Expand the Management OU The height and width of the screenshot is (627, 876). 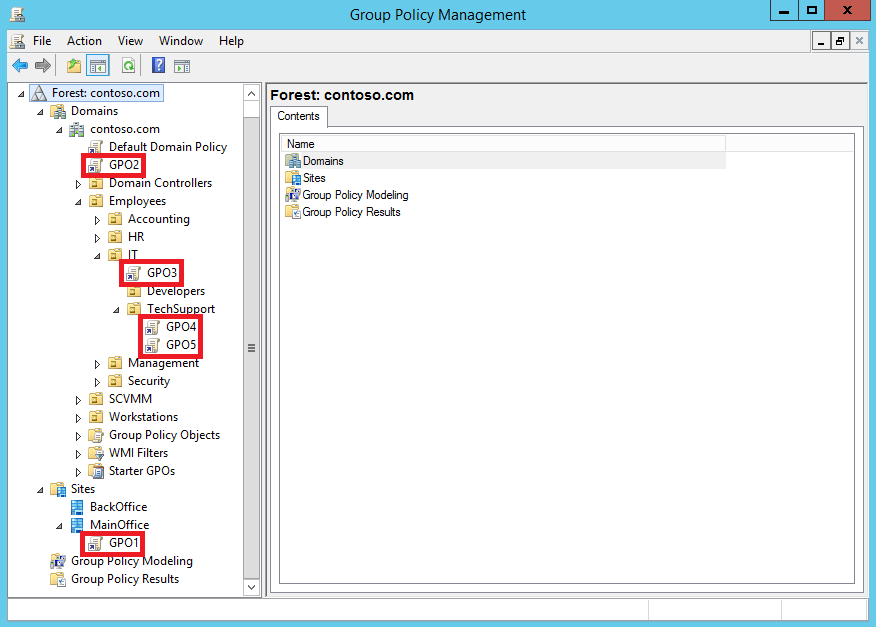[x=97, y=364]
